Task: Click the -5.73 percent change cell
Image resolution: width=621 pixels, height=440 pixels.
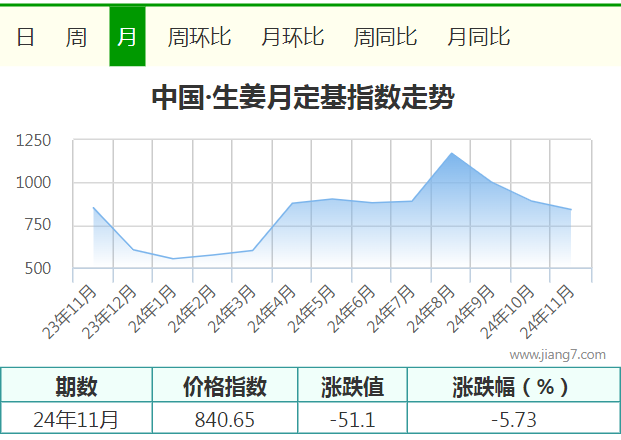Action: point(514,419)
